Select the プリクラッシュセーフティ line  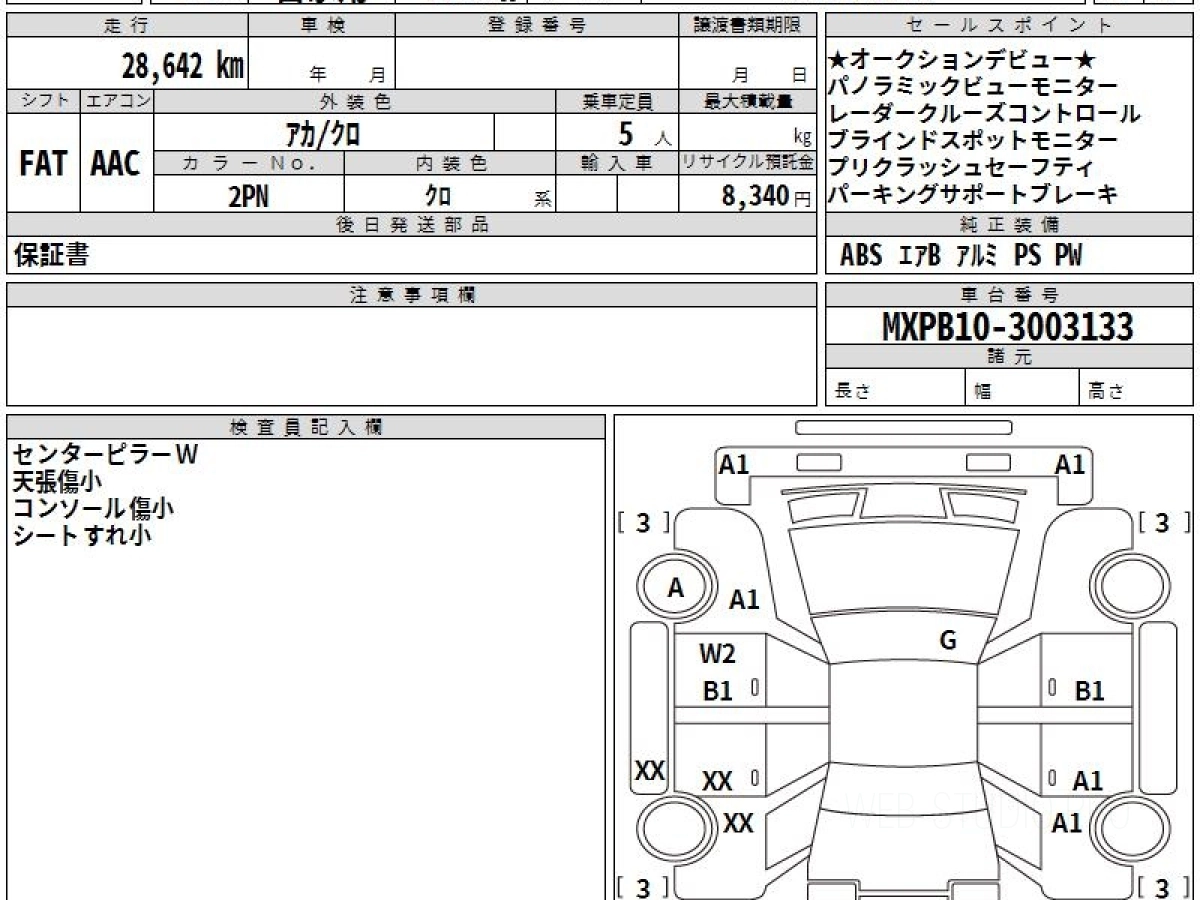pyautogui.click(x=961, y=168)
